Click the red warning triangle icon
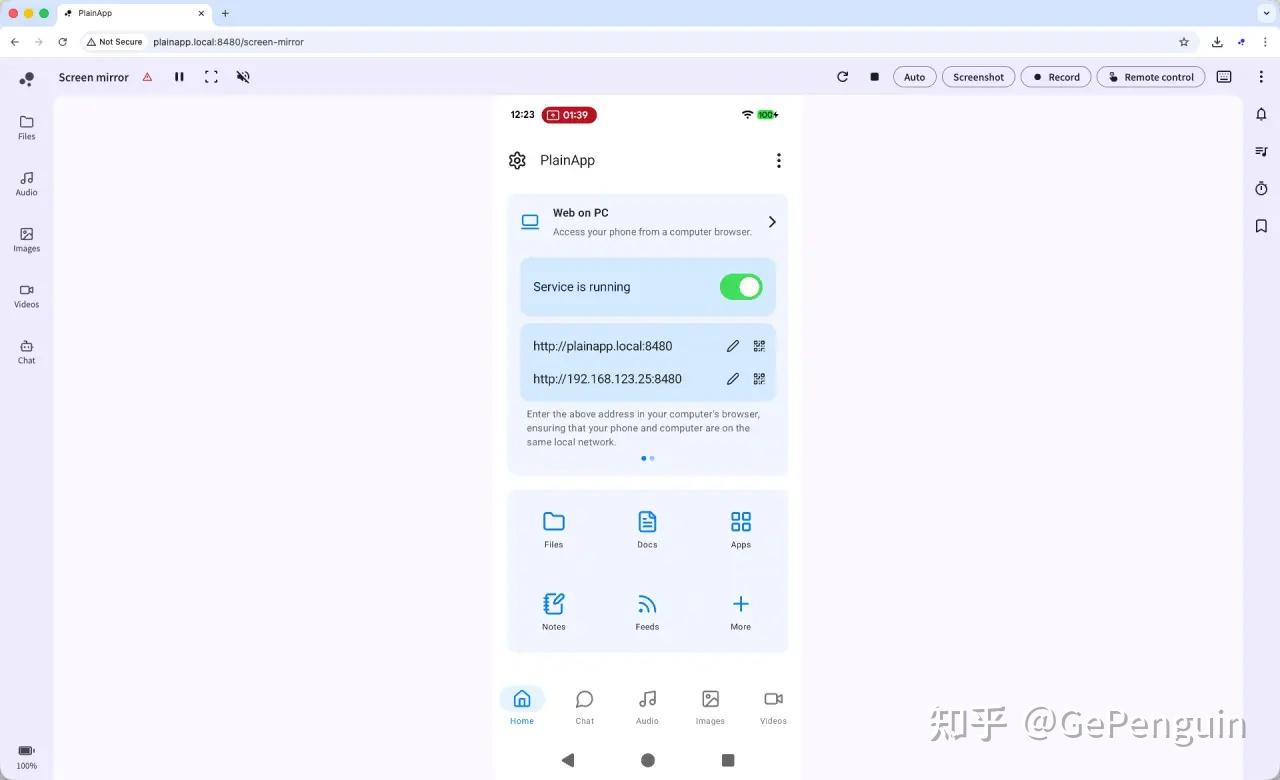 (147, 77)
